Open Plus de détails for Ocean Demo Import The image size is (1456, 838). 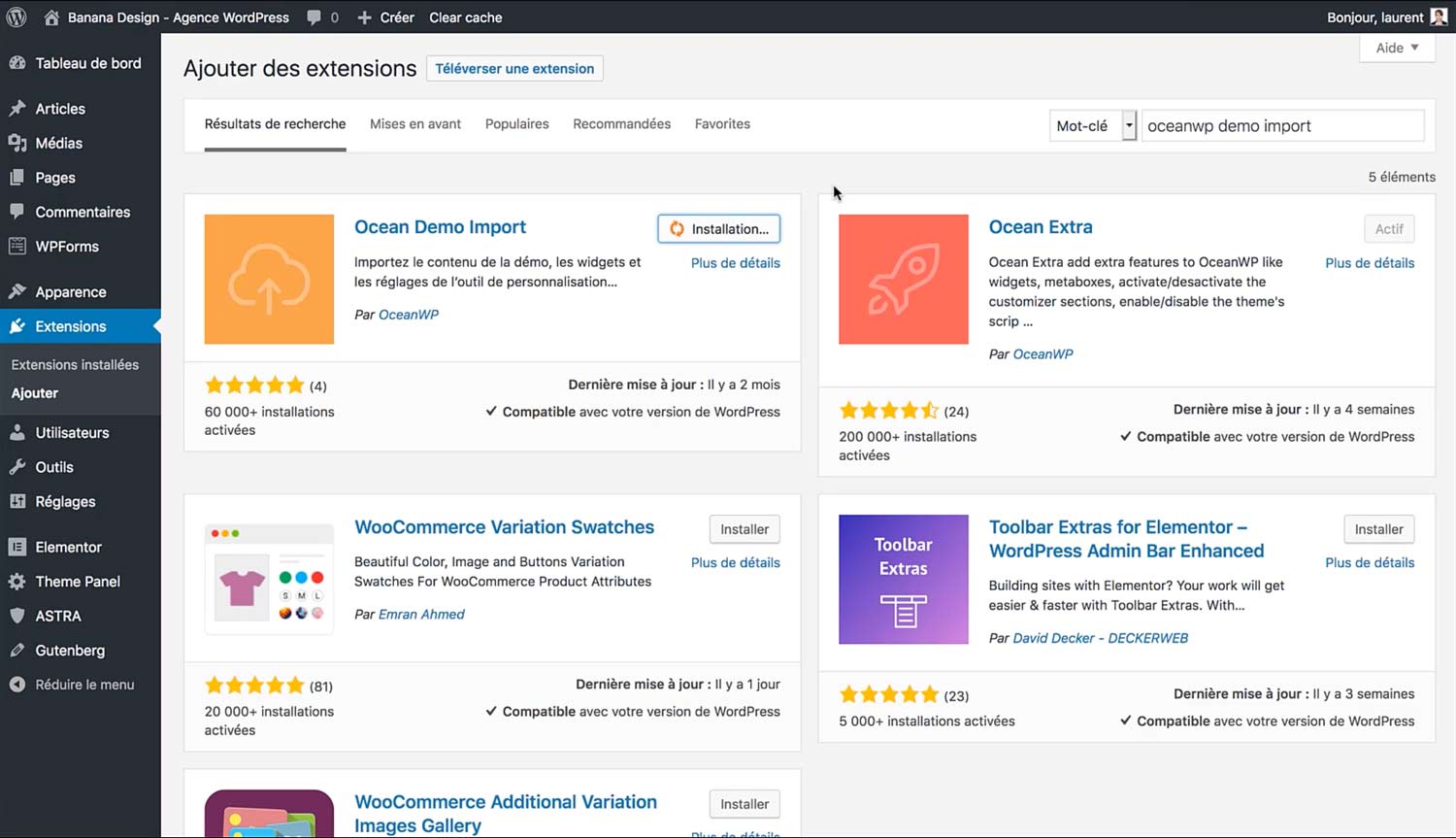pos(736,263)
